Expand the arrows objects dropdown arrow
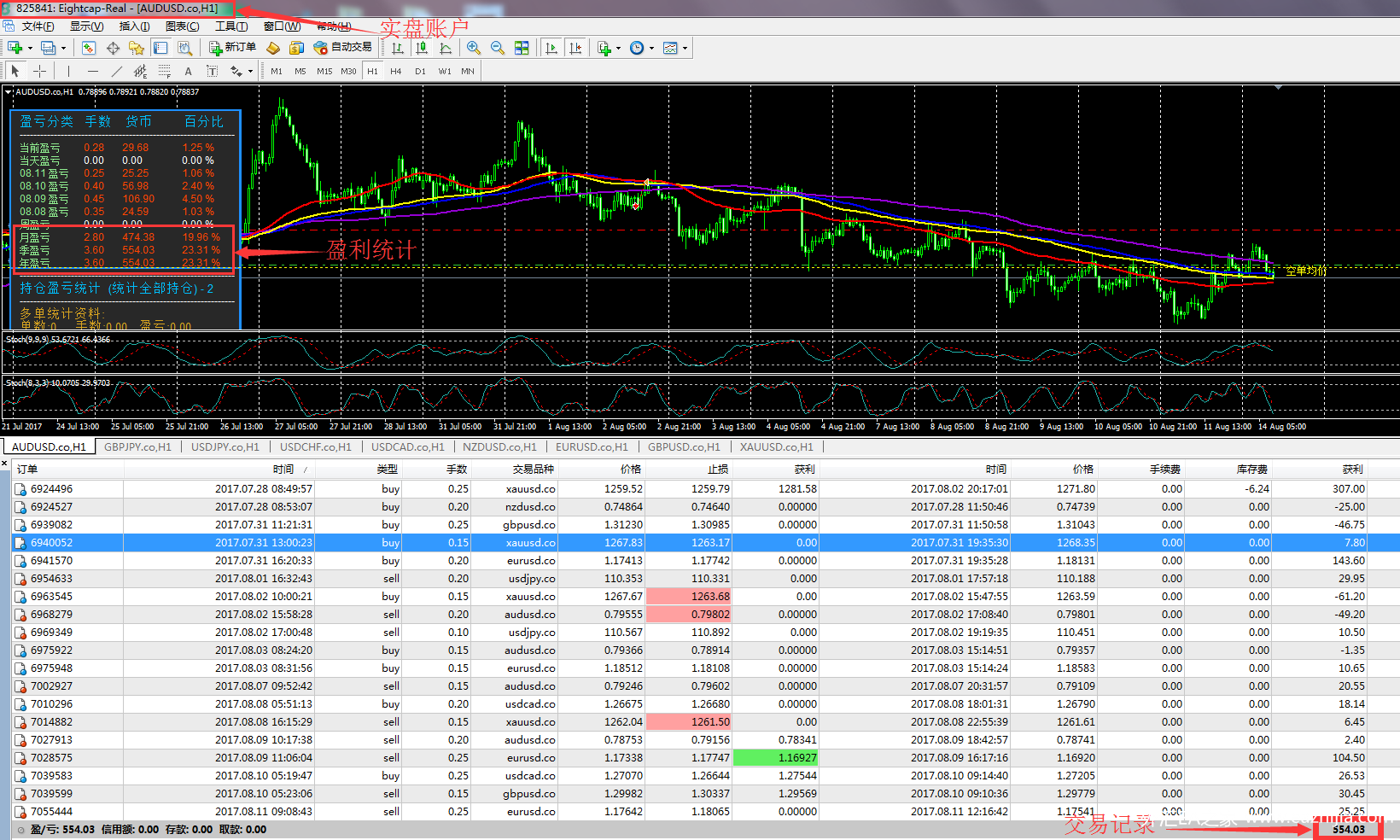Viewport: 1400px width, 840px height. (x=250, y=73)
